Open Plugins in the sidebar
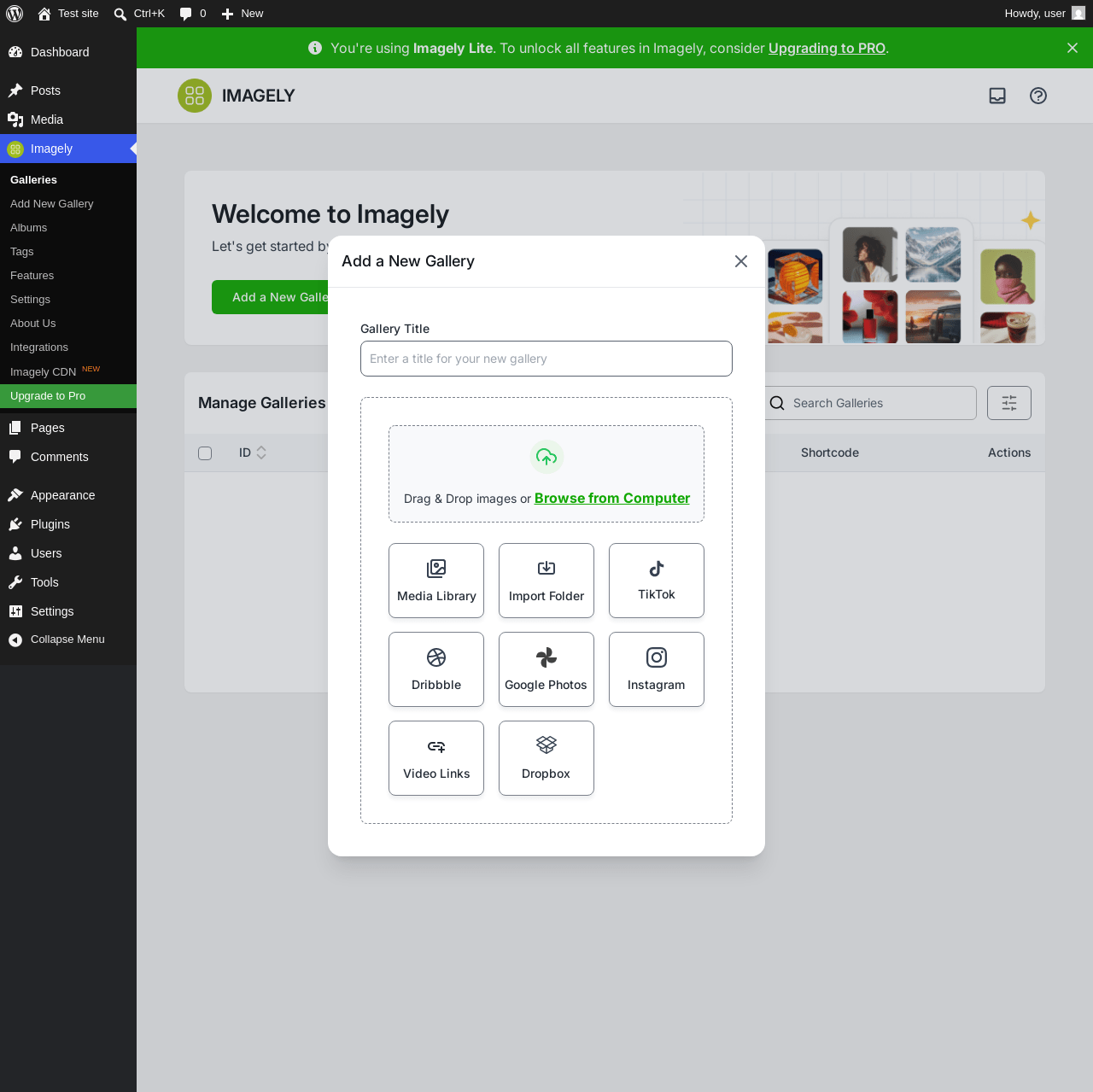 pos(68,524)
